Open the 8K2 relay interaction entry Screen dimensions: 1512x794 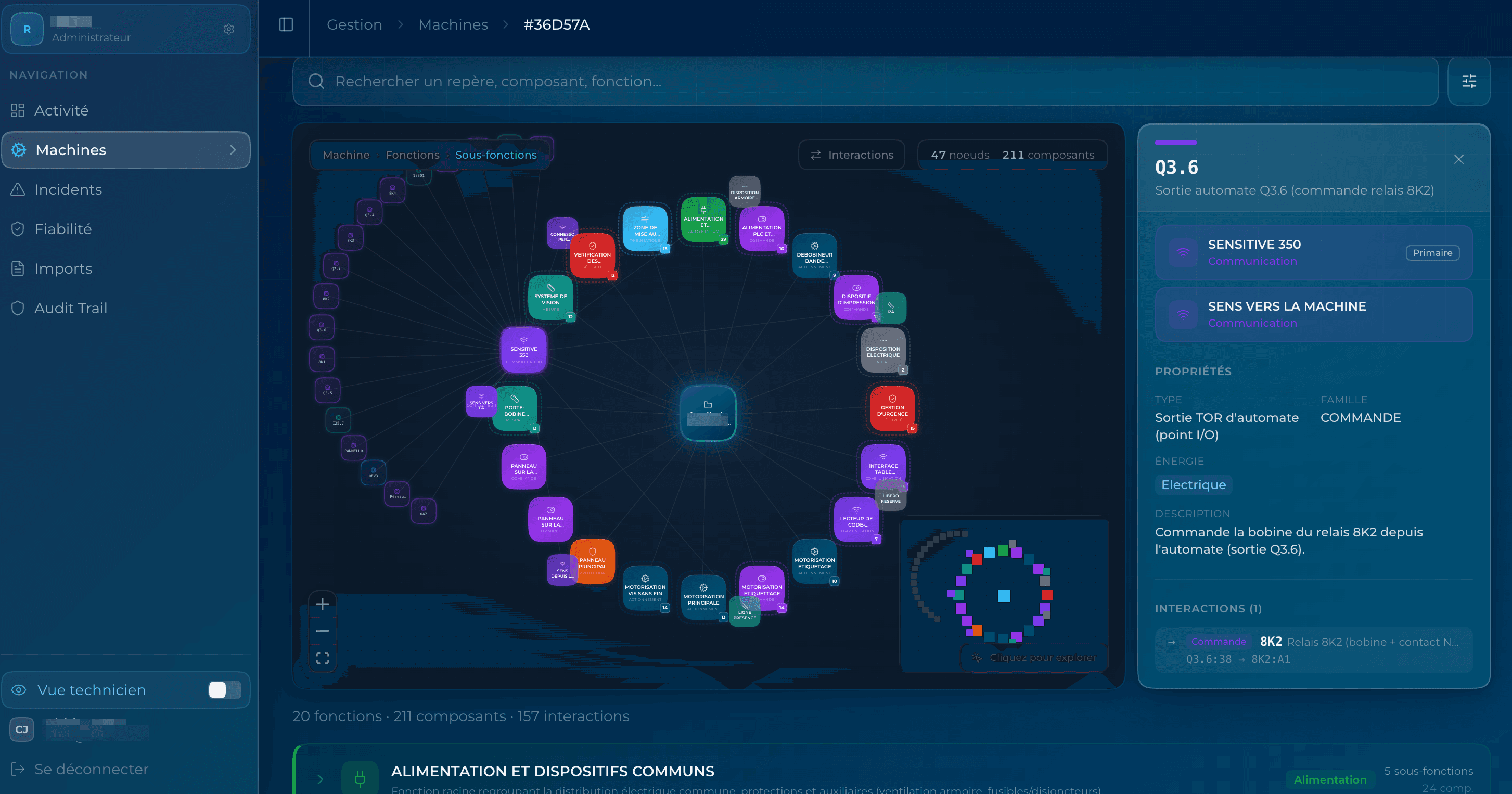click(1314, 650)
